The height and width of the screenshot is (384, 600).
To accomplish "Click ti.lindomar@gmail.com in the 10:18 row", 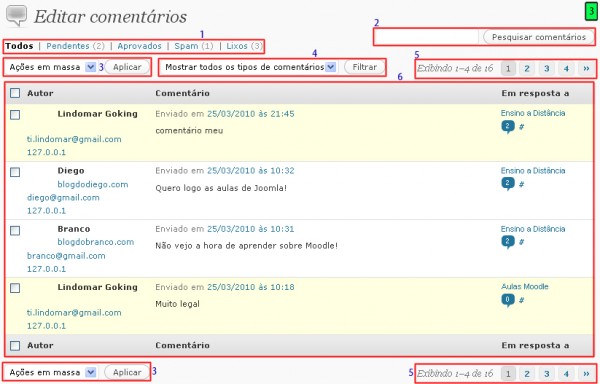I will (x=74, y=313).
